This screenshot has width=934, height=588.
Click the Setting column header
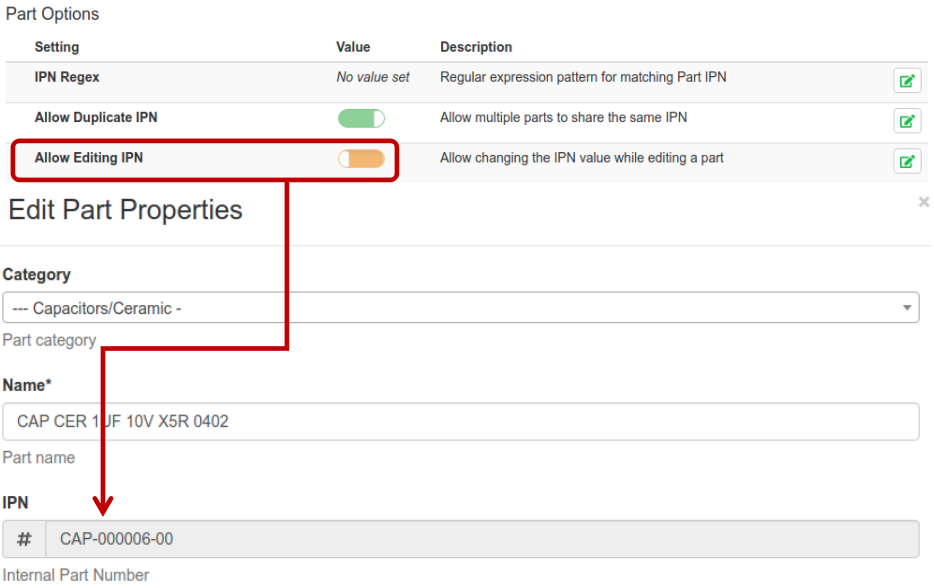[x=57, y=47]
